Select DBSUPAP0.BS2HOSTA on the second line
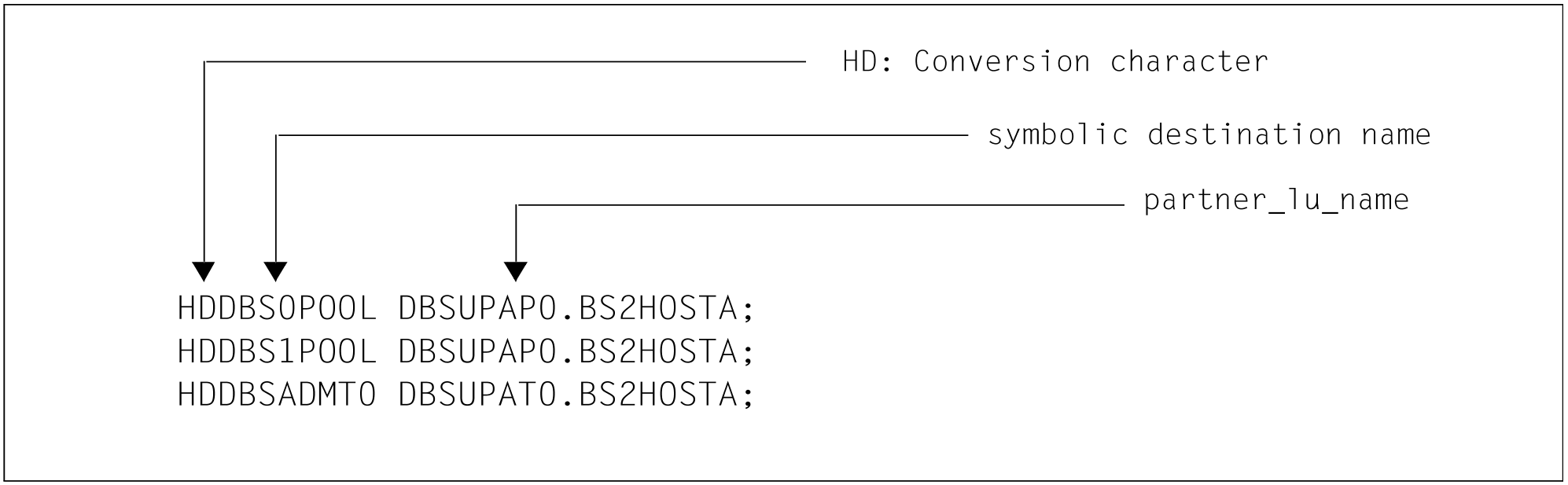The image size is (1568, 485). [x=568, y=351]
